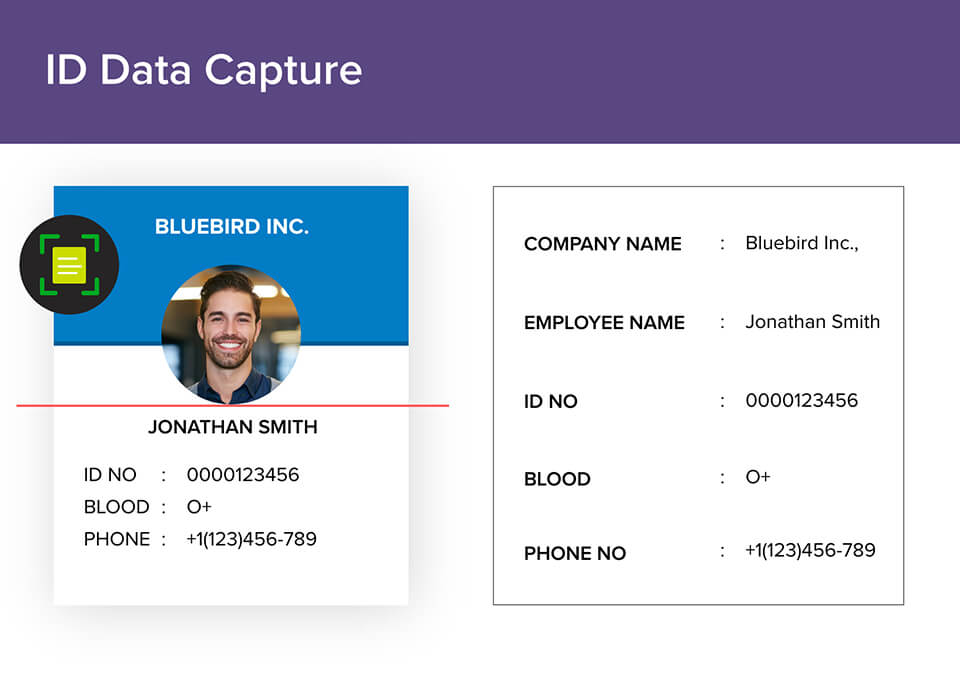Image resolution: width=960 pixels, height=700 pixels.
Task: Select the COMPANY NAME label
Action: (602, 244)
